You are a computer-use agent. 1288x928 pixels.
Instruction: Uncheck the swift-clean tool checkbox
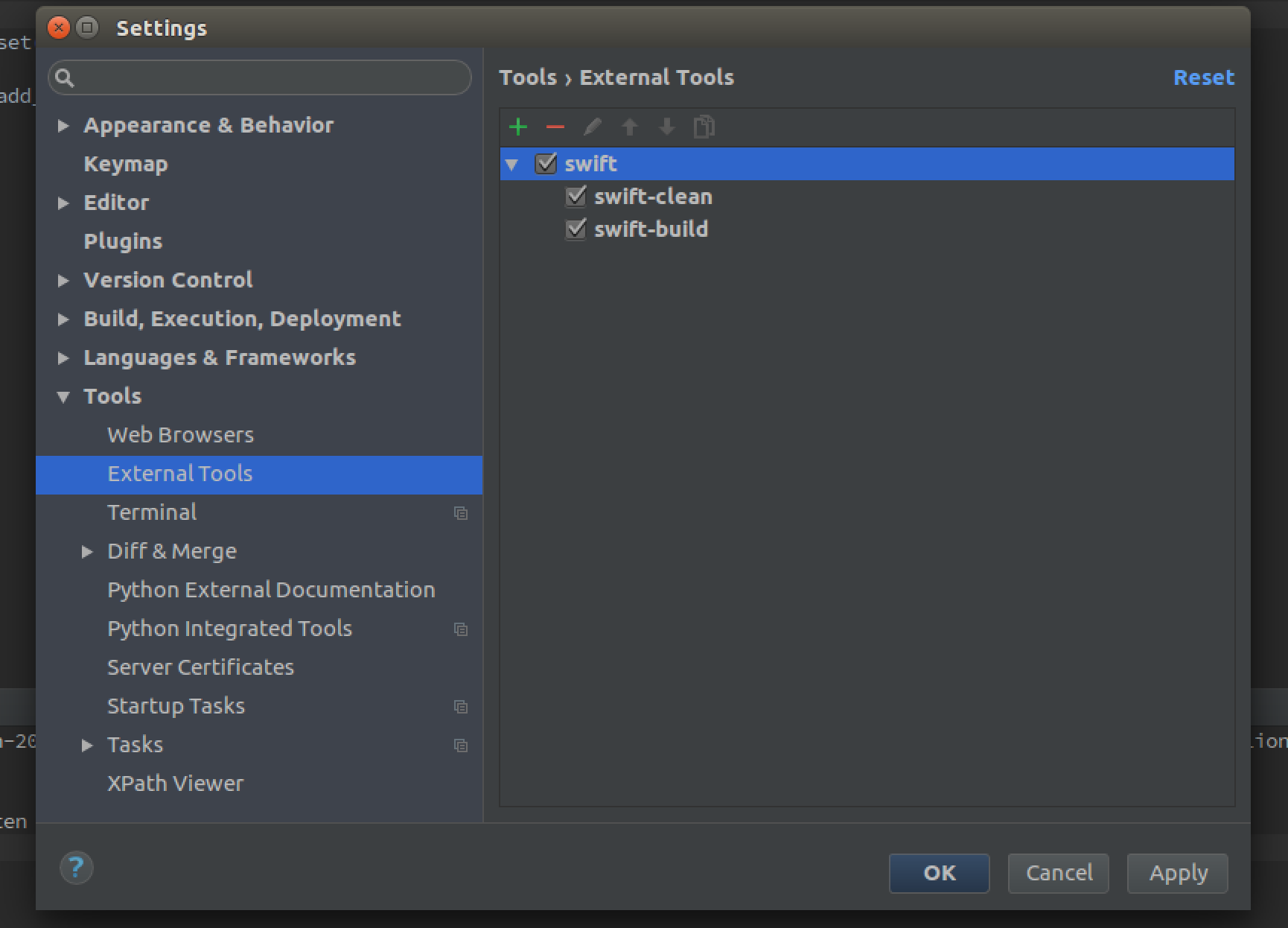(576, 196)
